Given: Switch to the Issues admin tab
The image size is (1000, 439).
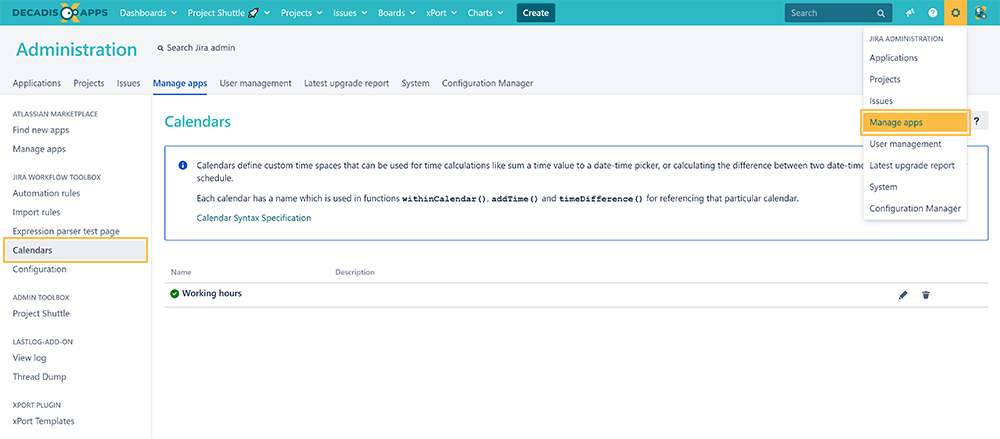Looking at the screenshot, I should [128, 83].
